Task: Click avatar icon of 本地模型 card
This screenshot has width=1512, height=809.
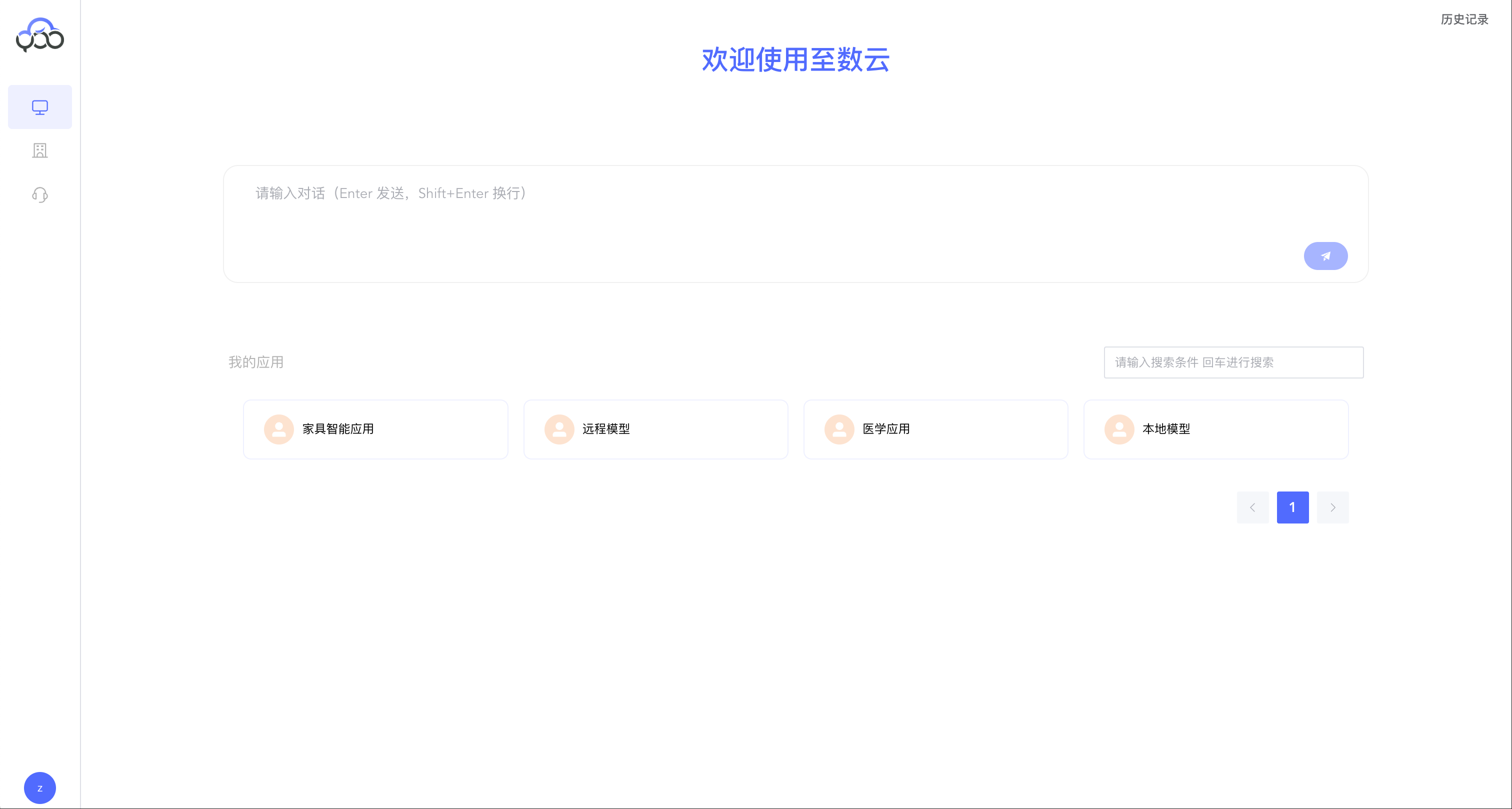Action: (x=1118, y=429)
